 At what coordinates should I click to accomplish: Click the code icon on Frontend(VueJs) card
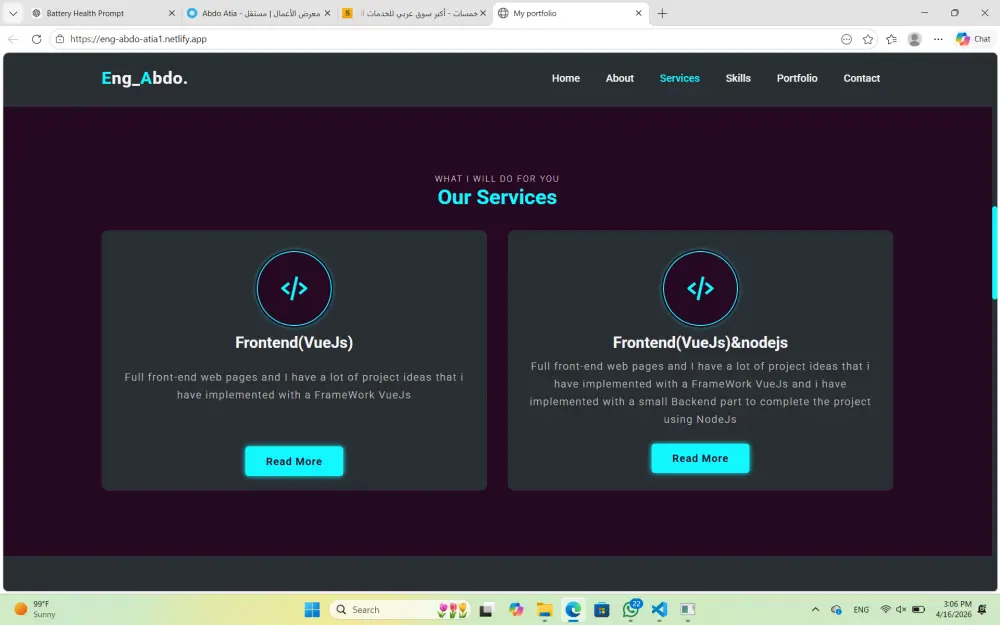pyautogui.click(x=294, y=288)
